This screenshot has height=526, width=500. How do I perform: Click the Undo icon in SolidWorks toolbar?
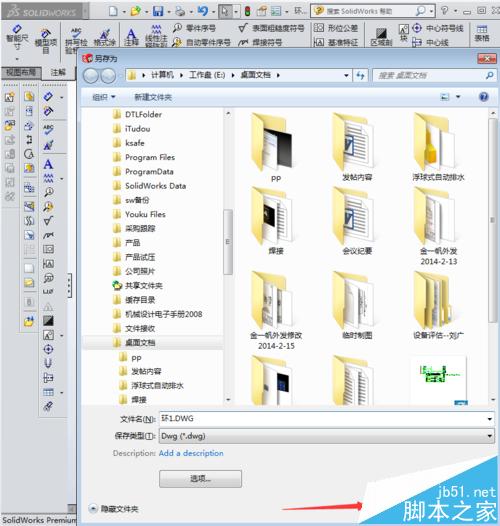[x=202, y=11]
